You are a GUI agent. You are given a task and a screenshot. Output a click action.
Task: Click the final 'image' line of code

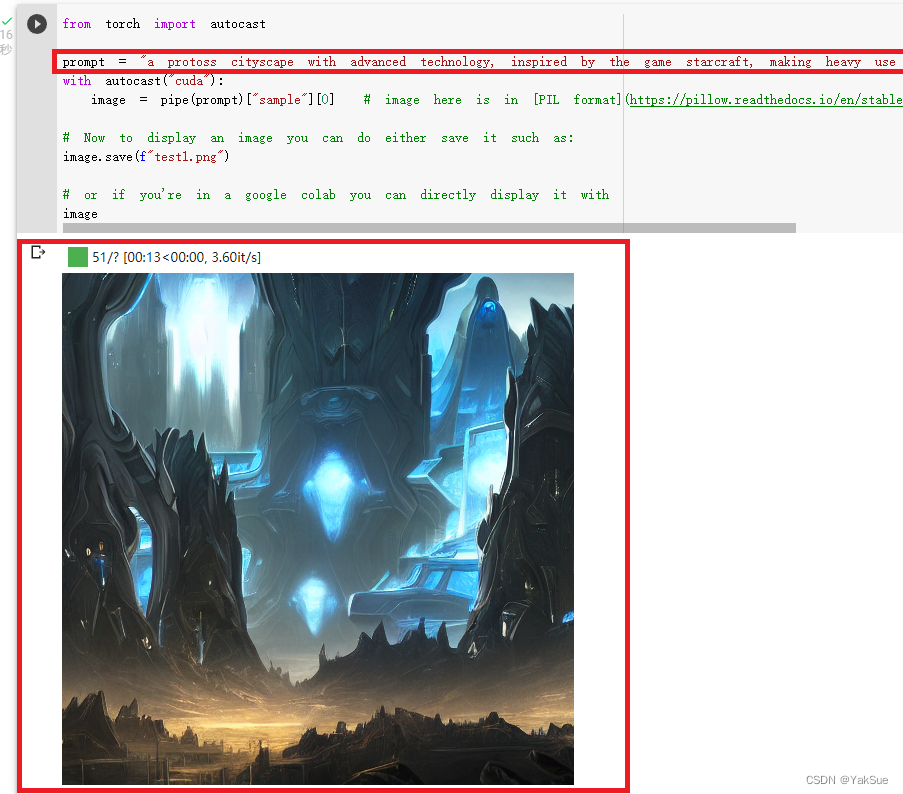pyautogui.click(x=80, y=214)
